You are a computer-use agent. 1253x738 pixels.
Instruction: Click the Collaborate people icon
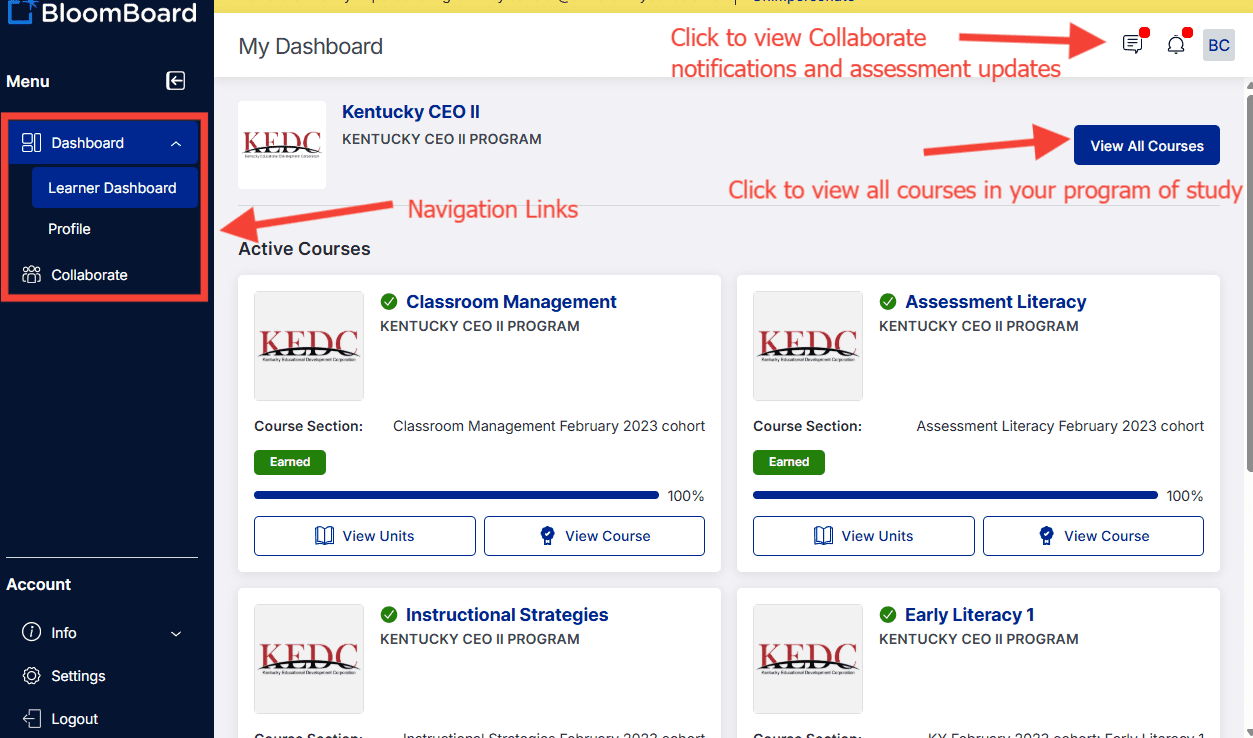(31, 275)
